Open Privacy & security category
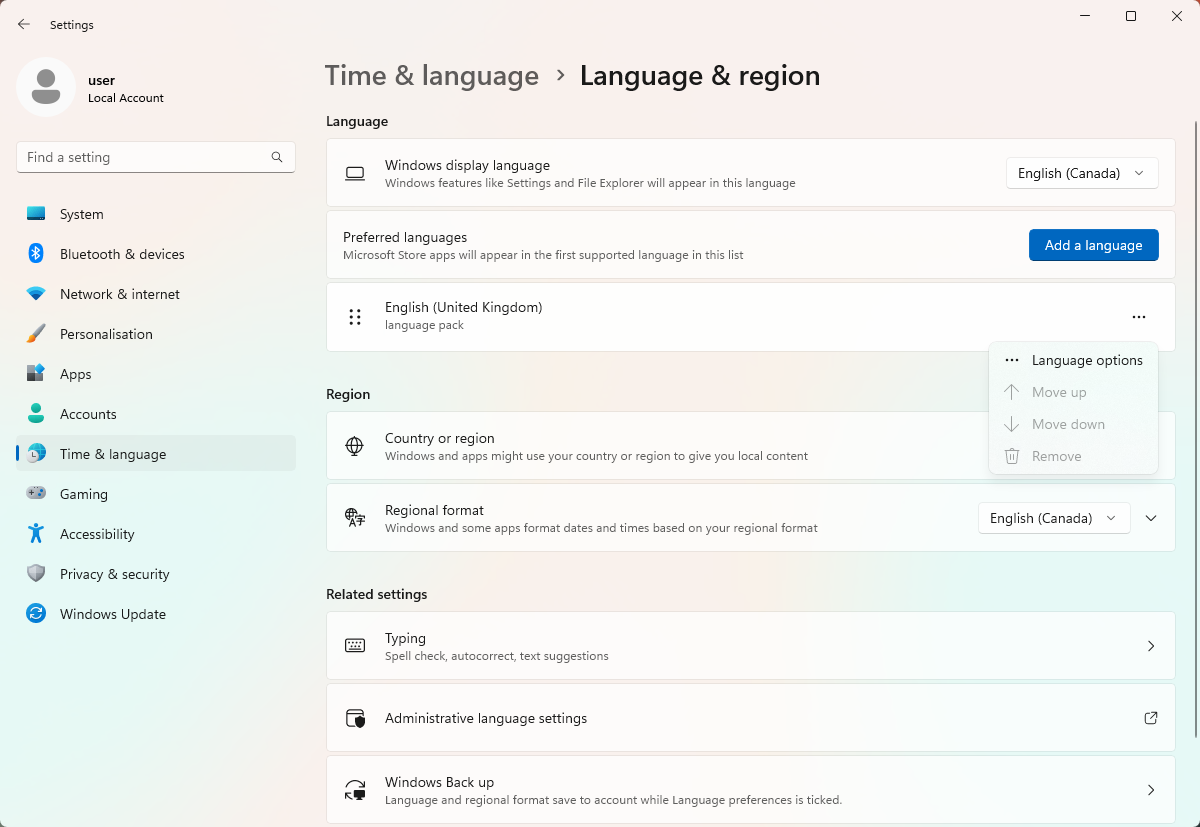1200x827 pixels. coord(156,574)
